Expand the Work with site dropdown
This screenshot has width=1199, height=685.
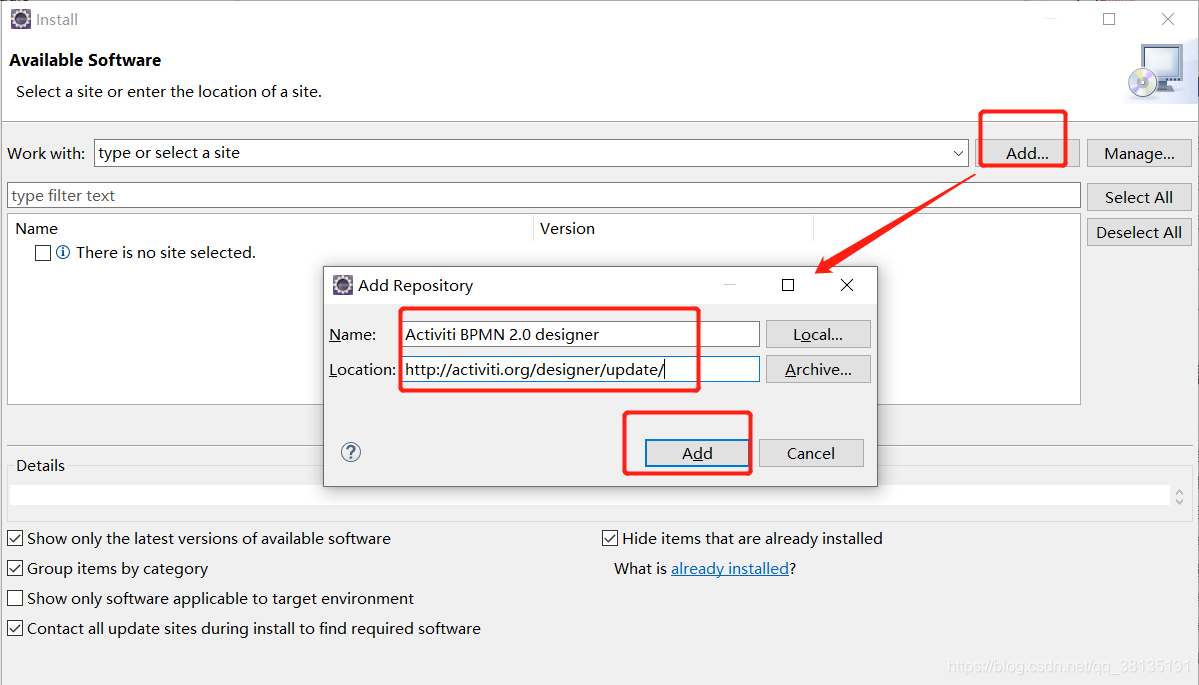958,153
